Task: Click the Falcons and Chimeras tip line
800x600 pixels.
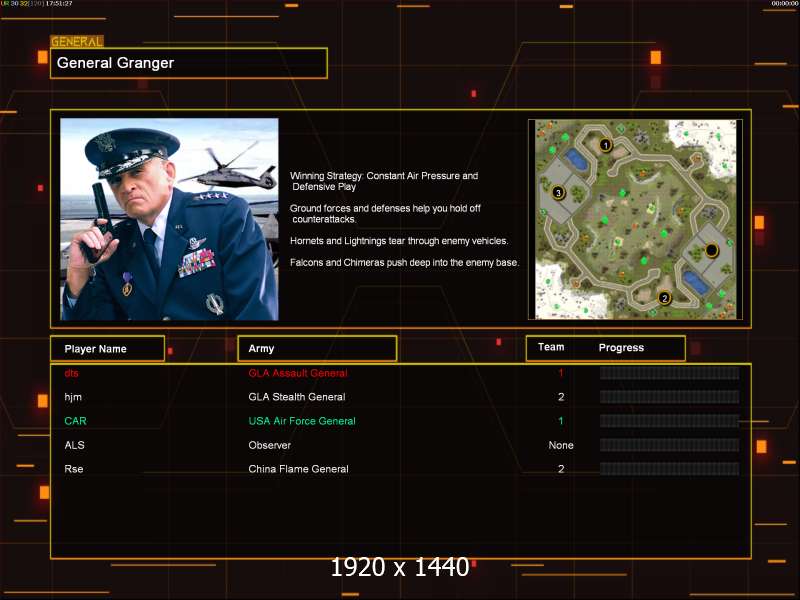Action: pyautogui.click(x=405, y=262)
